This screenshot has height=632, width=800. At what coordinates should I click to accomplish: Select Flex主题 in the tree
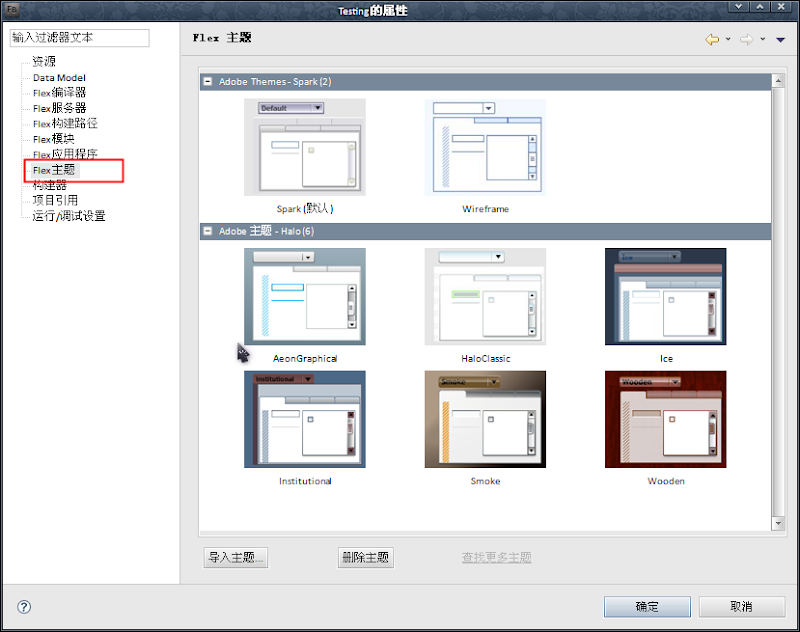54,170
